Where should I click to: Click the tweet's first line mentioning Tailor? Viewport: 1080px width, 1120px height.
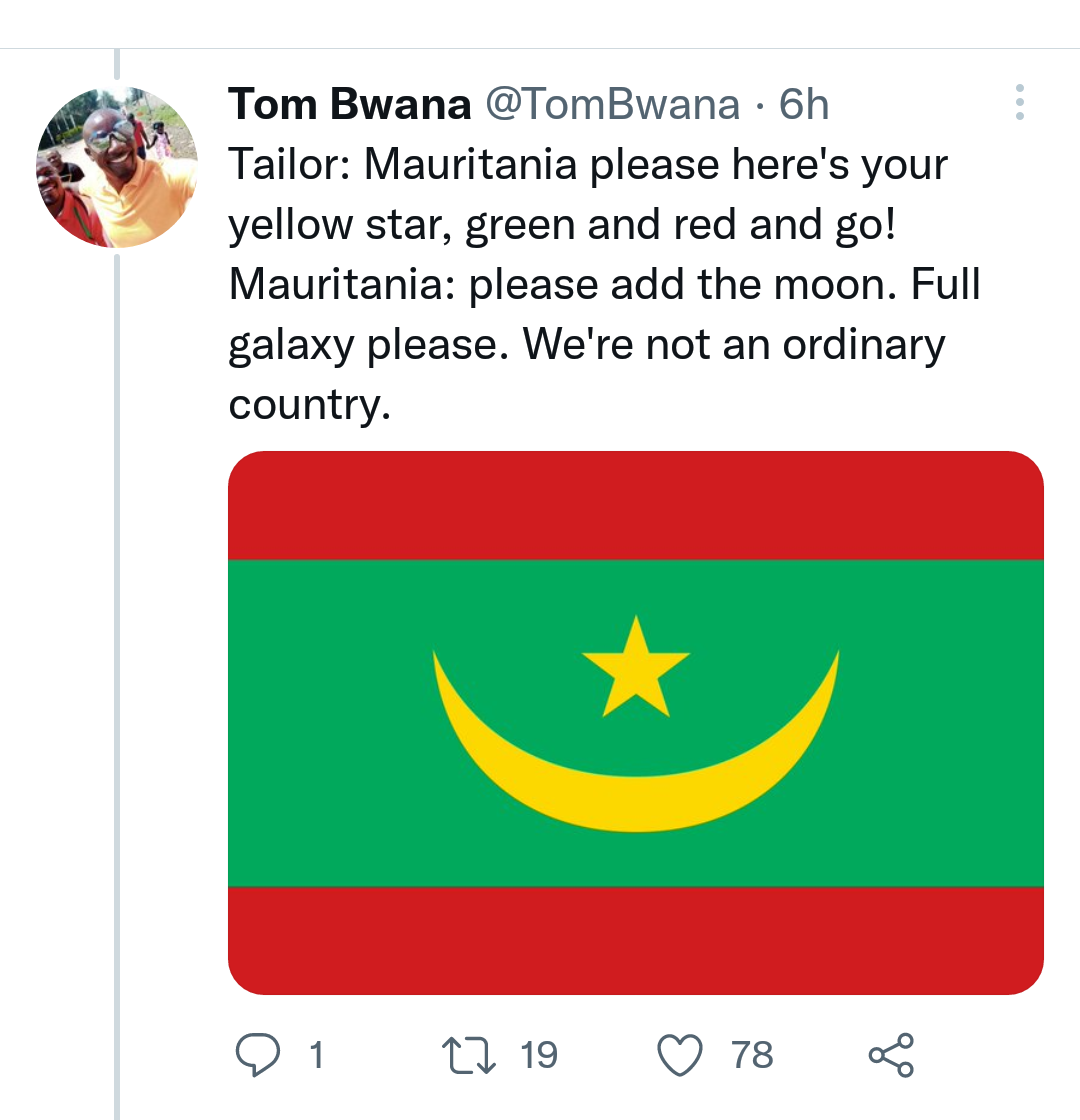coord(587,165)
